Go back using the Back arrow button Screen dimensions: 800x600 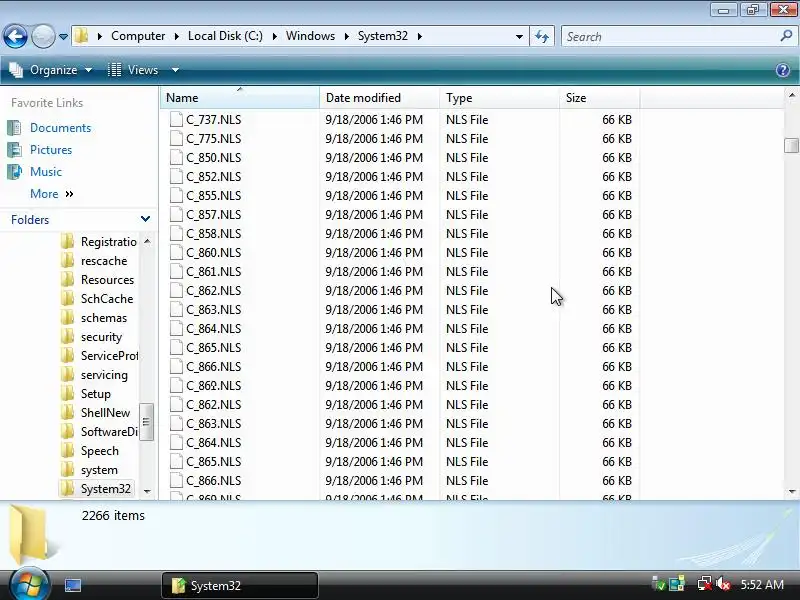click(x=15, y=37)
